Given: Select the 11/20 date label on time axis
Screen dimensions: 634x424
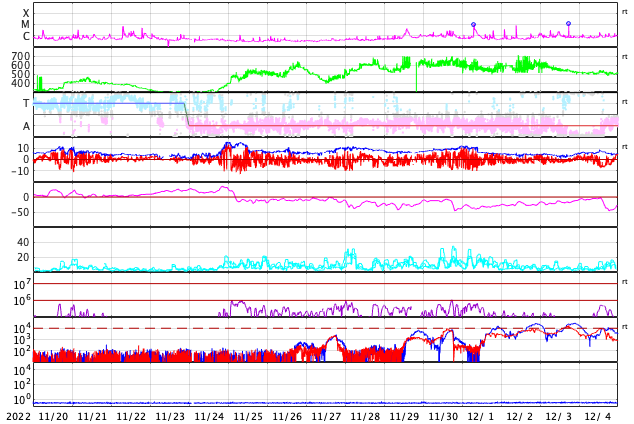Looking at the screenshot, I should click(53, 416).
